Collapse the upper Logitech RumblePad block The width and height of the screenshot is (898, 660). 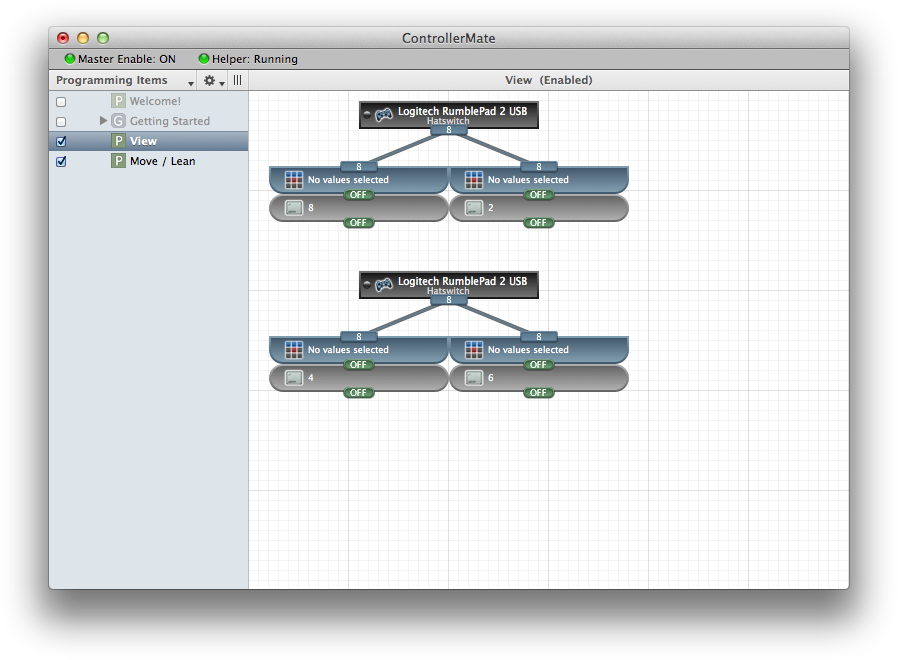coord(367,114)
